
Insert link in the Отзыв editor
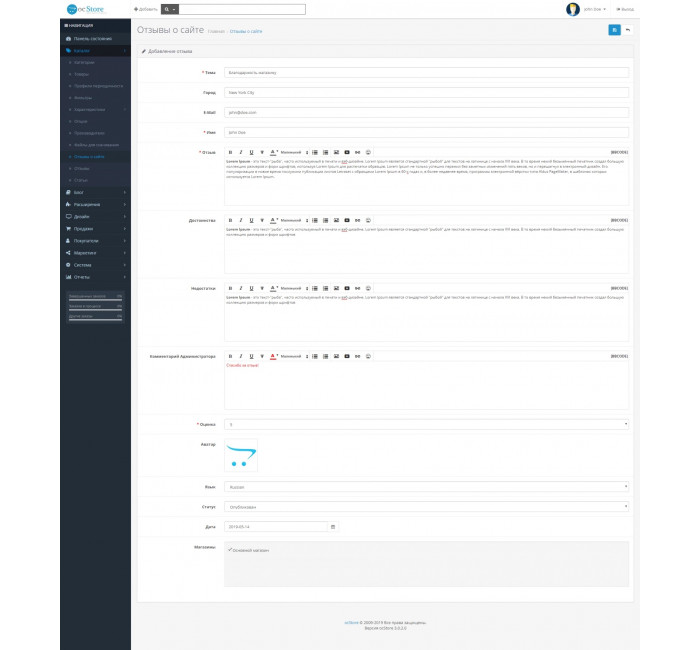[358, 152]
